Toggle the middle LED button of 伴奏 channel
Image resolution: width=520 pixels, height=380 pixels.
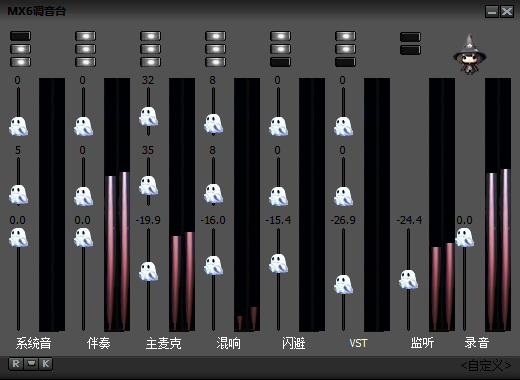click(85, 49)
